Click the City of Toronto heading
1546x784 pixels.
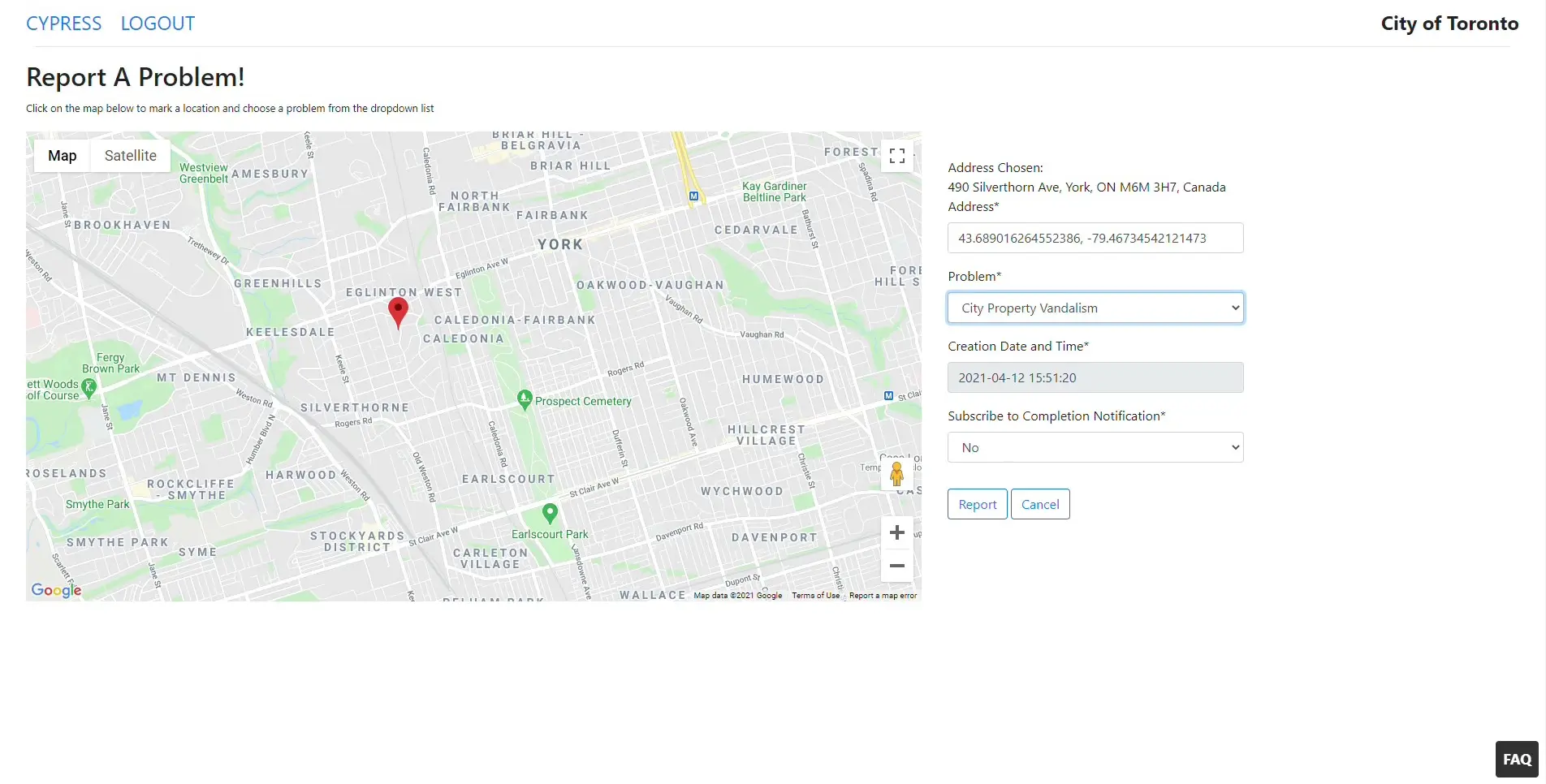pos(1449,24)
